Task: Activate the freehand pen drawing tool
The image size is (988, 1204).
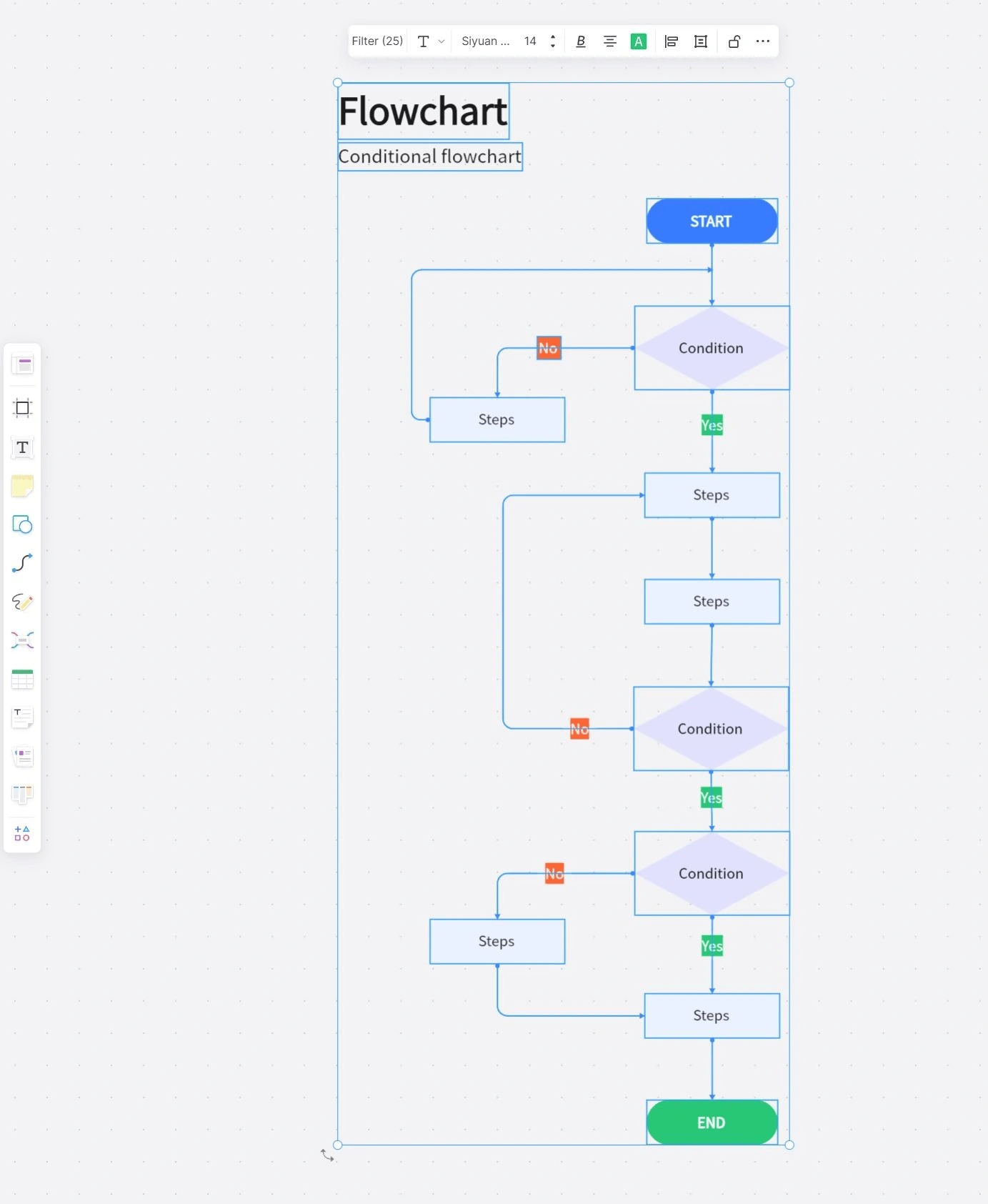Action: coord(22,602)
